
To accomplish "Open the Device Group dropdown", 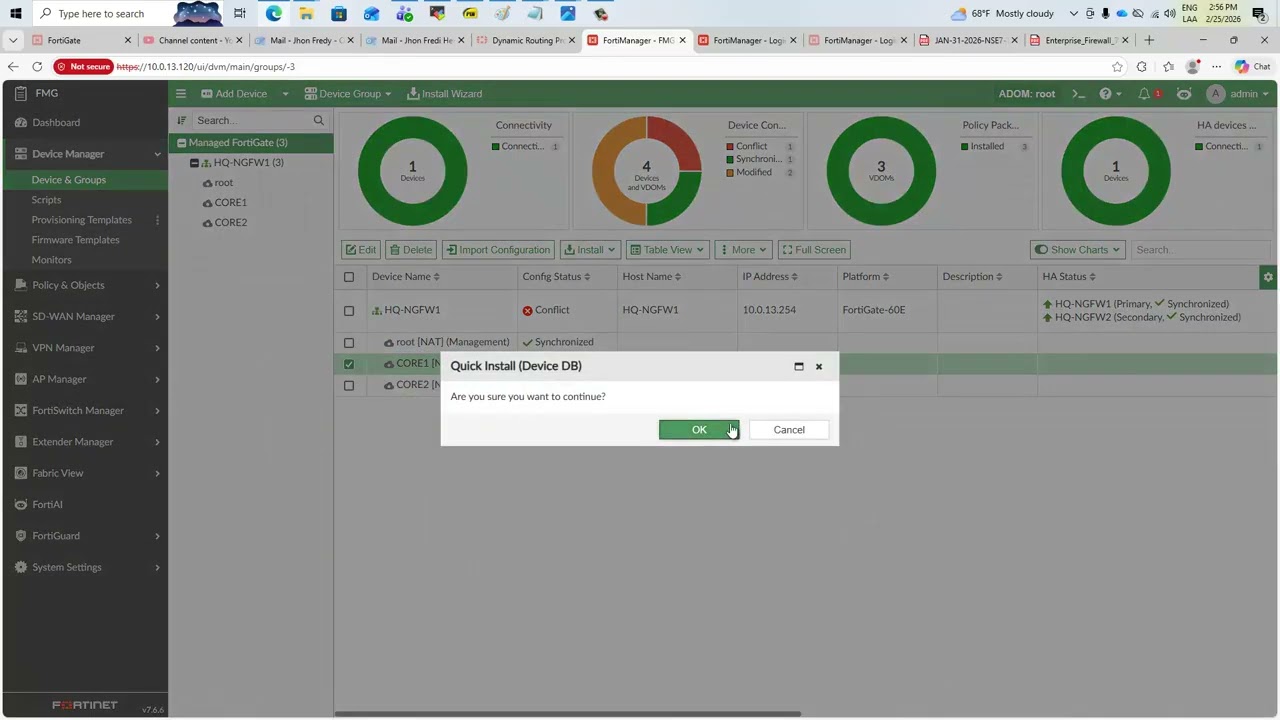I will (x=348, y=94).
